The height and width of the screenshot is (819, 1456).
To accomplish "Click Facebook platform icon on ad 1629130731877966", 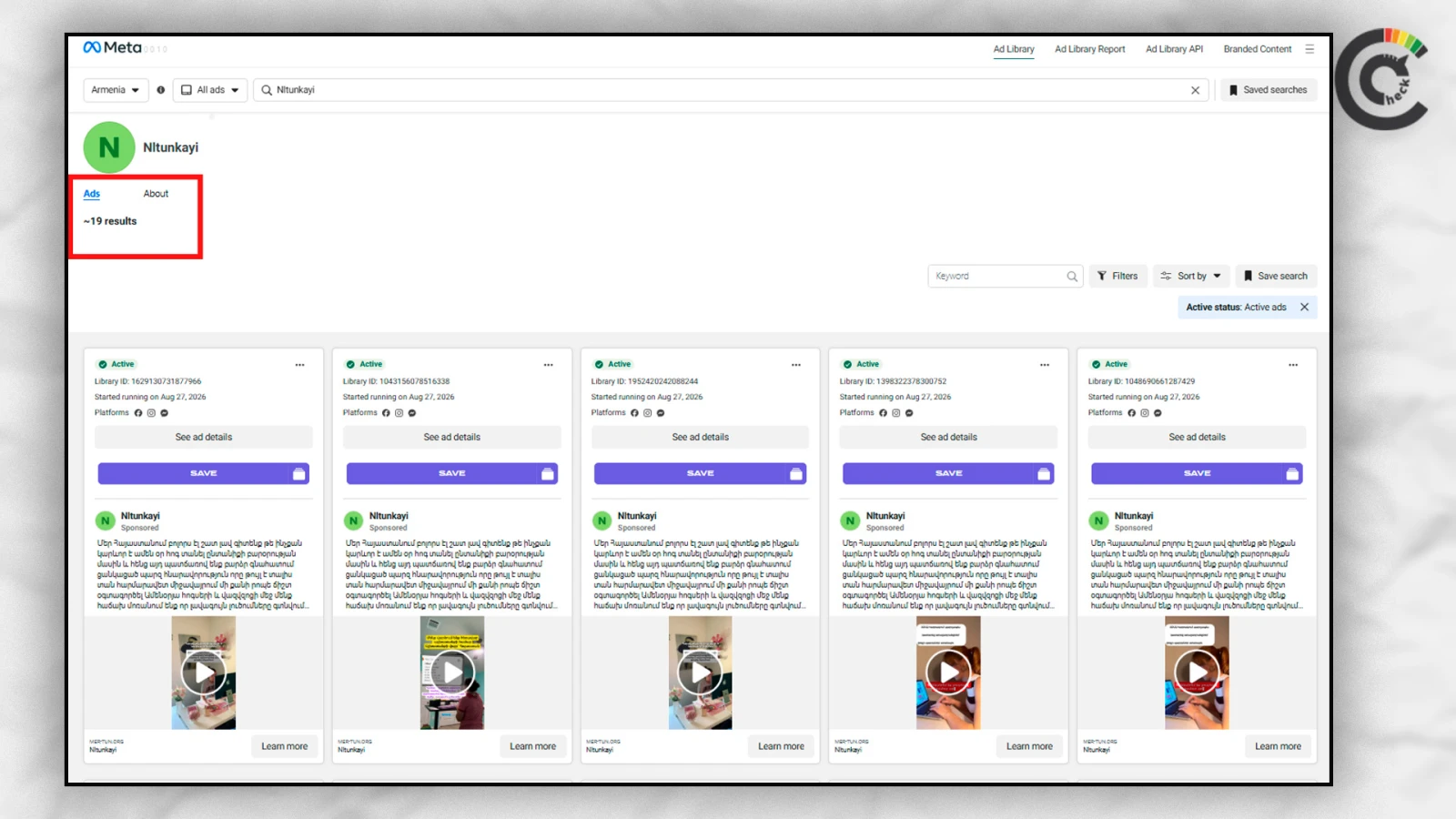I will (x=138, y=413).
